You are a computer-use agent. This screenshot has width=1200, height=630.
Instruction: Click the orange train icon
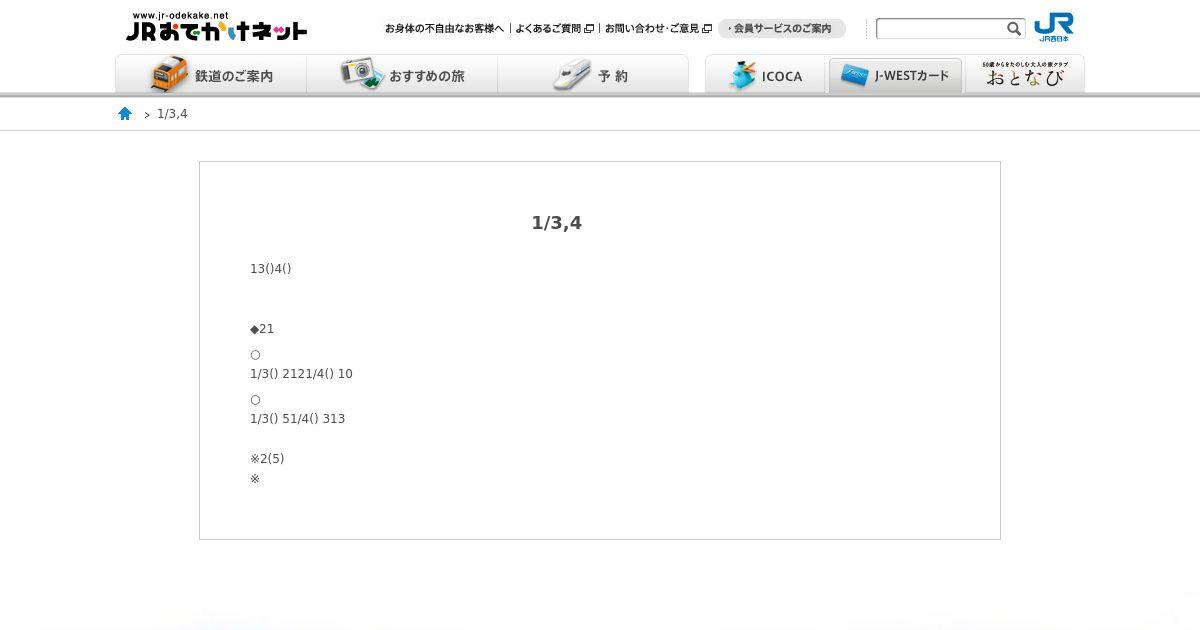pyautogui.click(x=169, y=73)
